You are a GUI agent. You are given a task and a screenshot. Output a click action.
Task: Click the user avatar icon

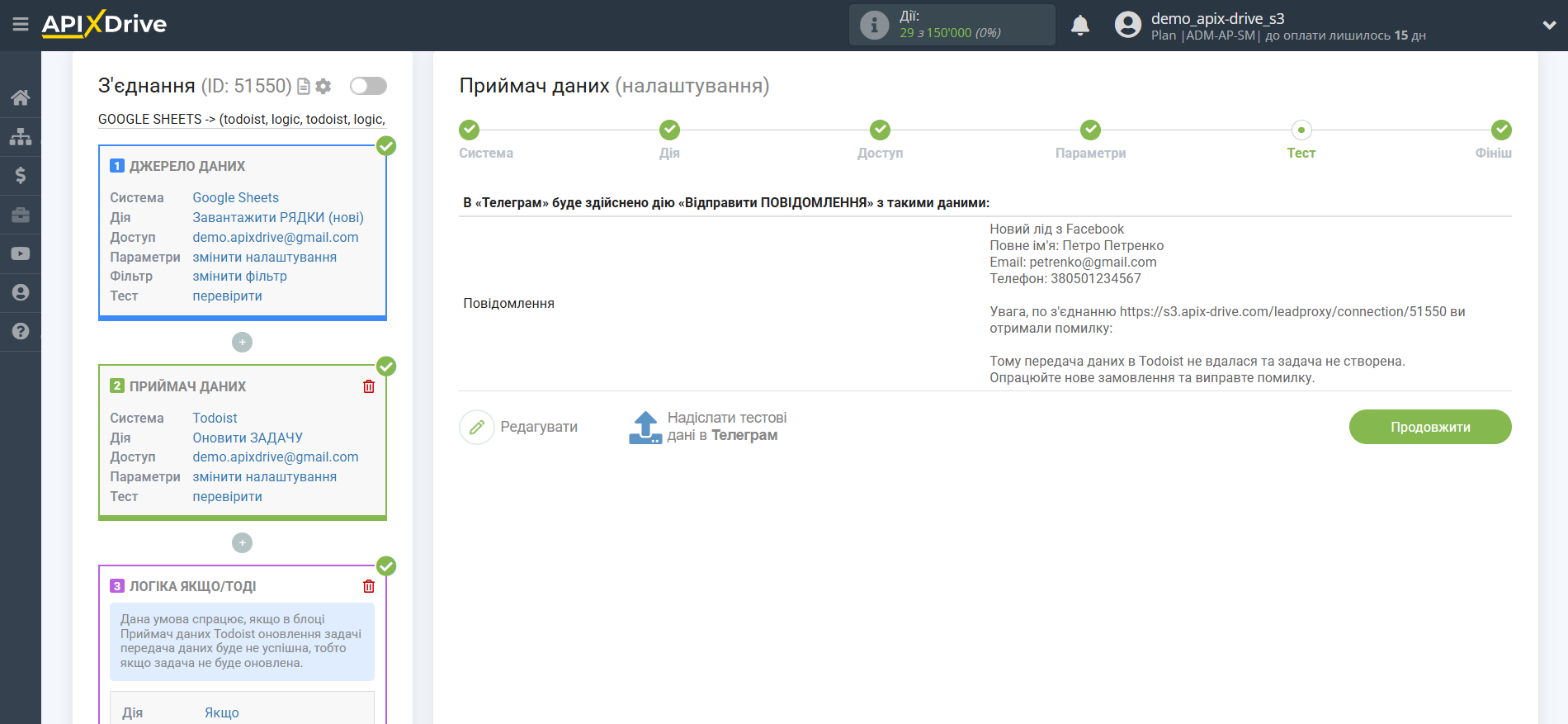click(x=1127, y=25)
